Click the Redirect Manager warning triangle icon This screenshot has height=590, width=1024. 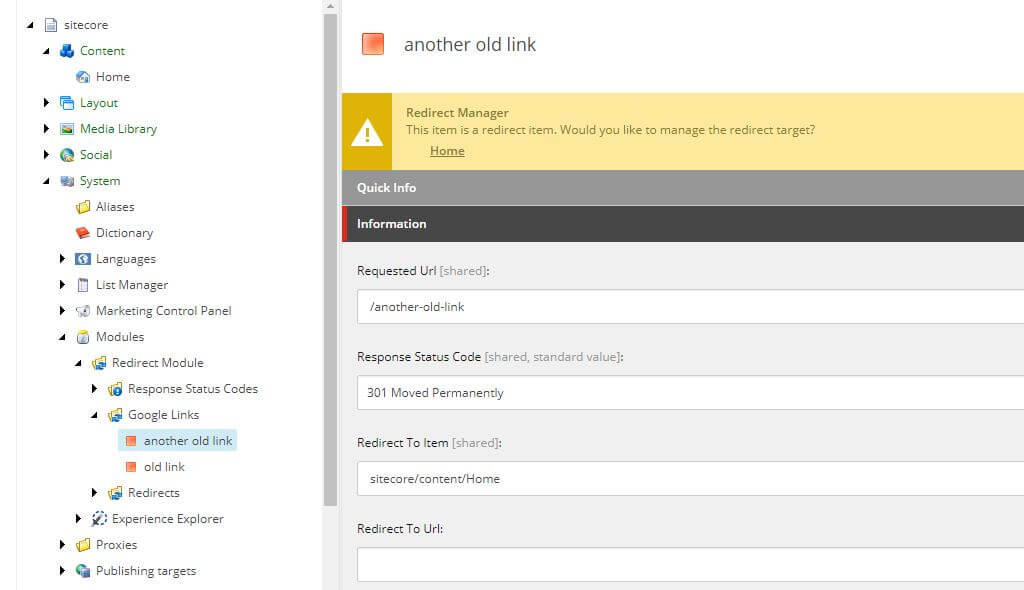[367, 132]
